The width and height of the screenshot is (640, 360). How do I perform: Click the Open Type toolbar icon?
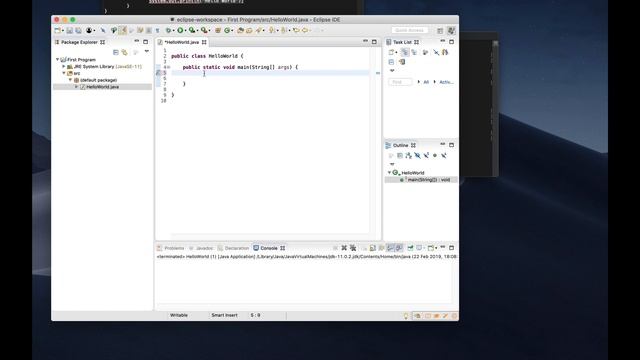[240, 30]
